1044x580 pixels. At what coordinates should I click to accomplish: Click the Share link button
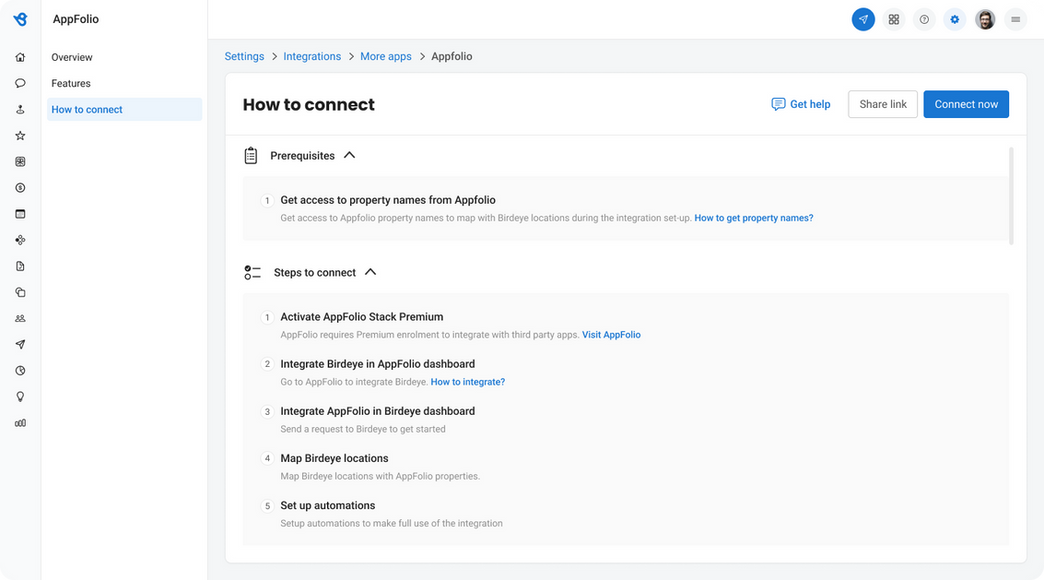pos(883,104)
